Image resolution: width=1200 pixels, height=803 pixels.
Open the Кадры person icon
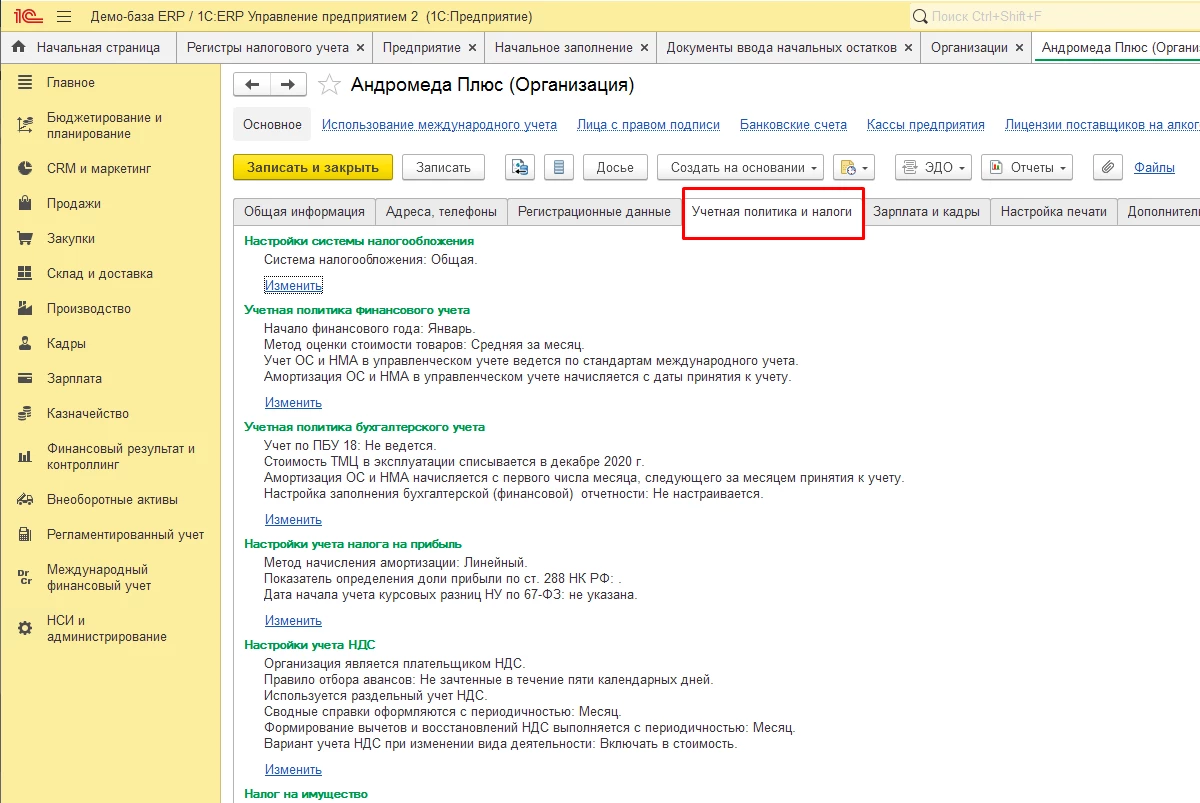point(26,344)
